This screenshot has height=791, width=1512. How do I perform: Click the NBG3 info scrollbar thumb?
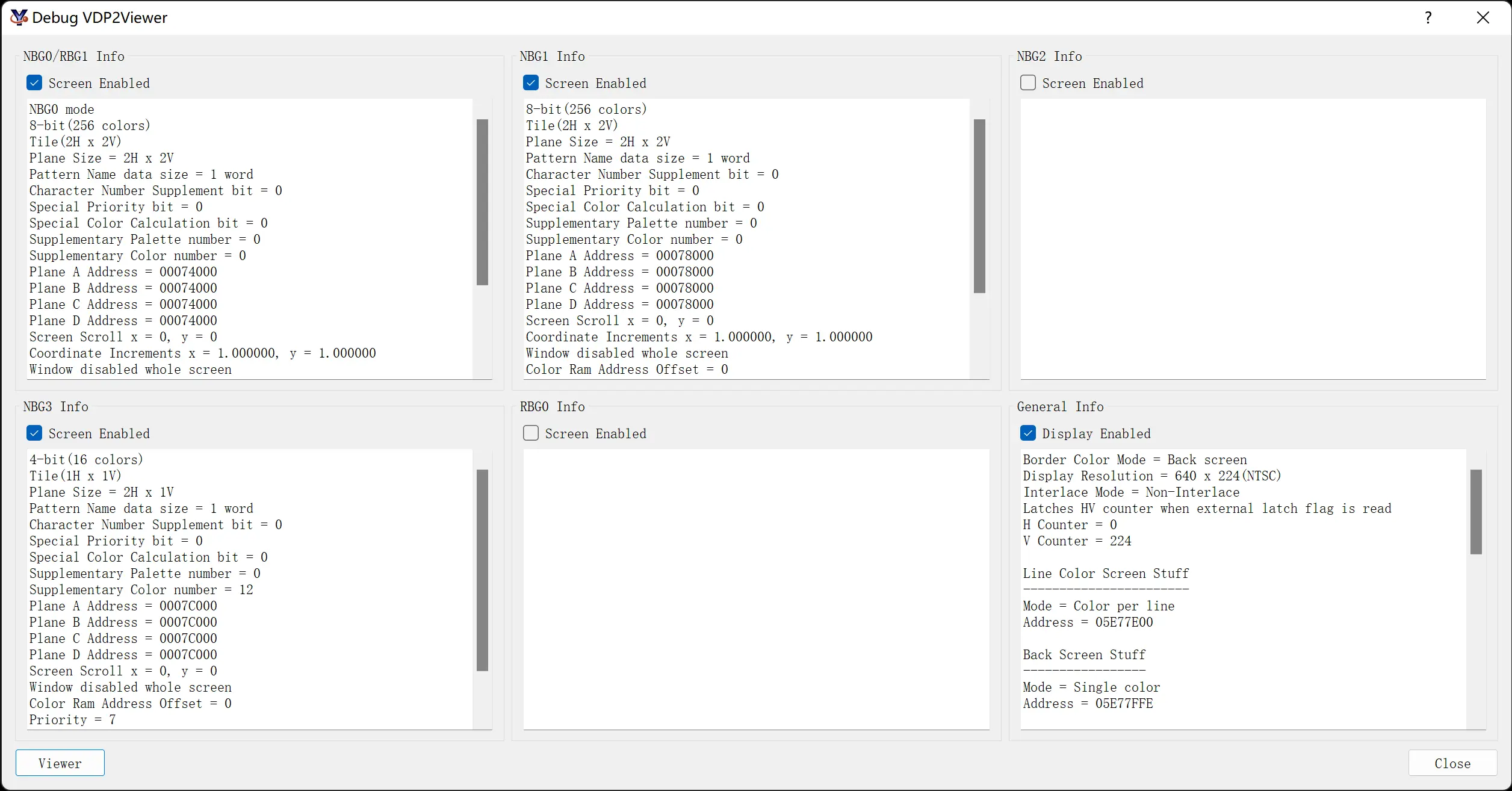(x=482, y=570)
